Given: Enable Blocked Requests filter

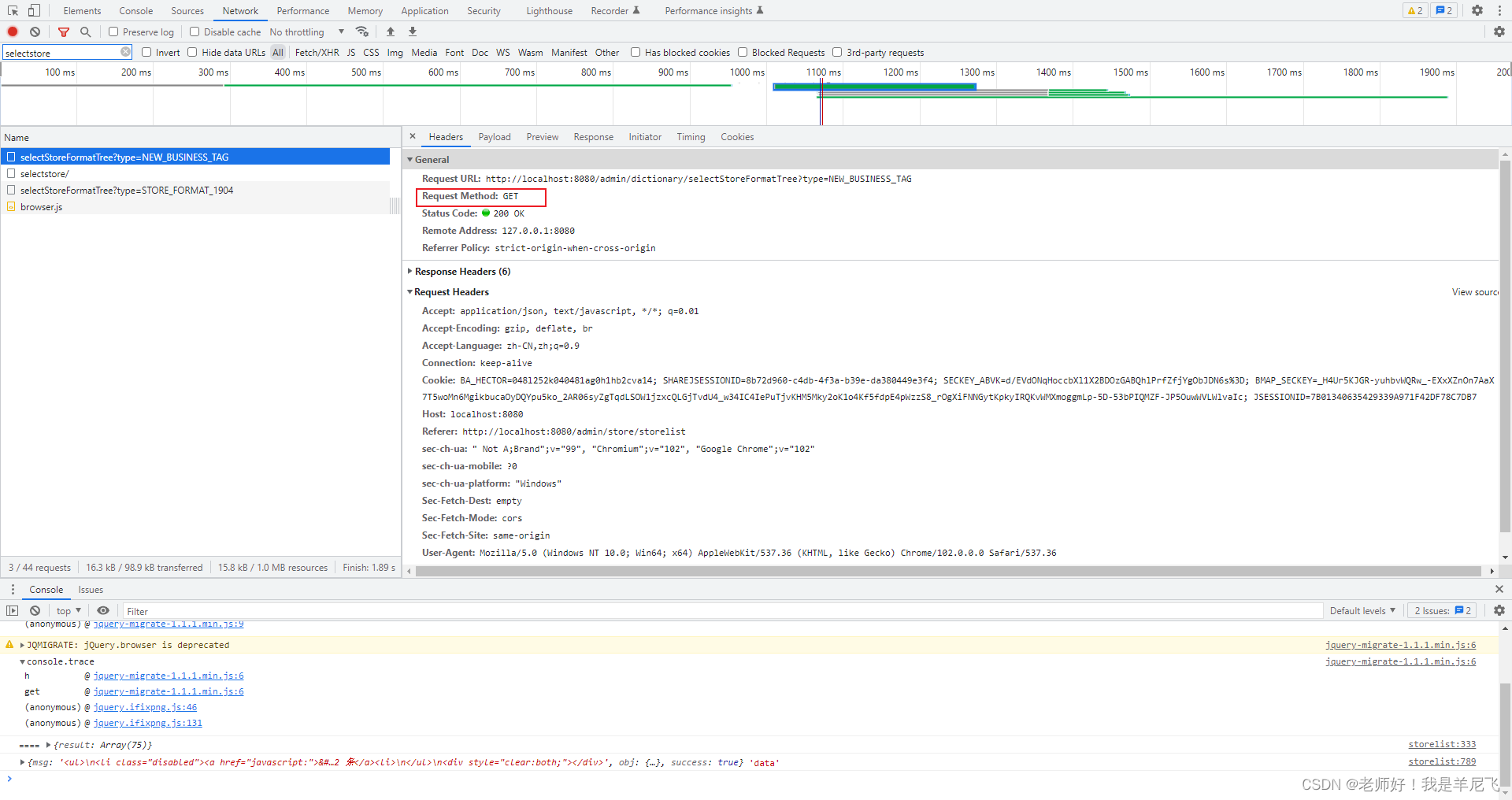Looking at the screenshot, I should tap(743, 52).
